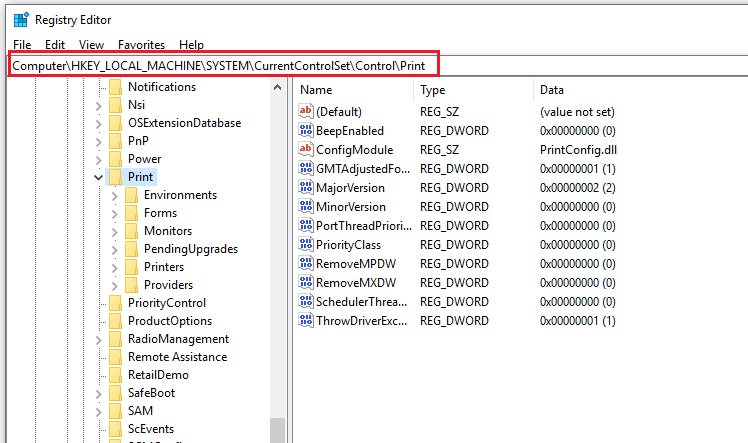The image size is (748, 443).
Task: Select the GMTAdjustedFo... value name
Action: click(x=363, y=168)
